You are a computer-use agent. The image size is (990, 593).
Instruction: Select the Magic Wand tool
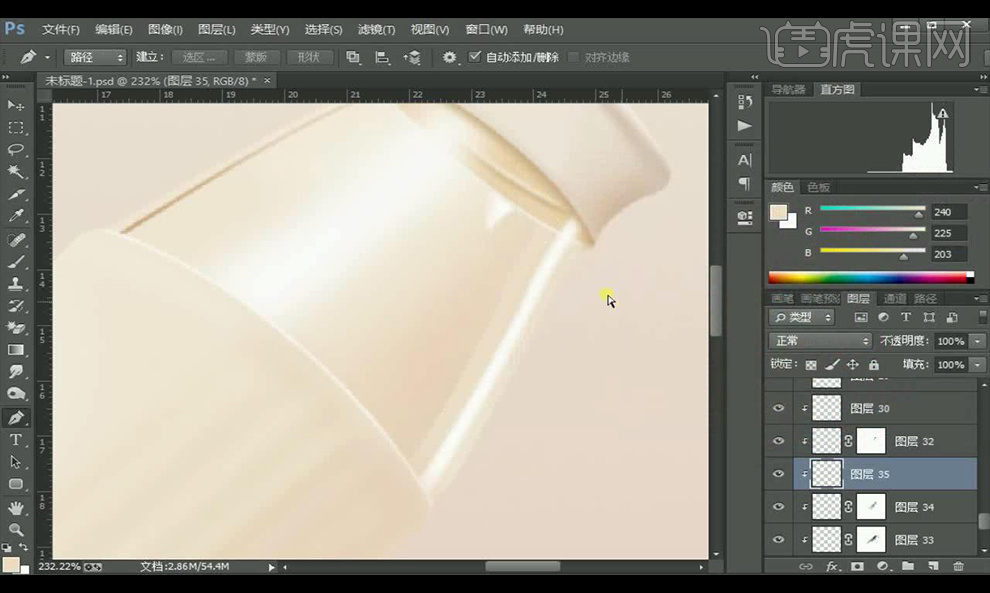pos(16,172)
